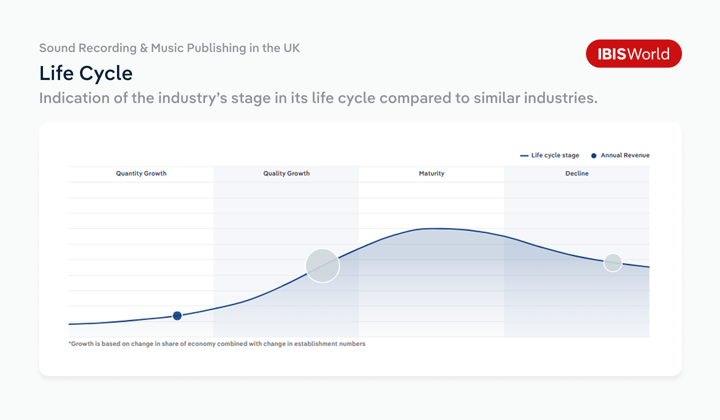The width and height of the screenshot is (720, 420).
Task: Click the 'Sound Recording & Music Publishing' heading
Action: tap(169, 47)
